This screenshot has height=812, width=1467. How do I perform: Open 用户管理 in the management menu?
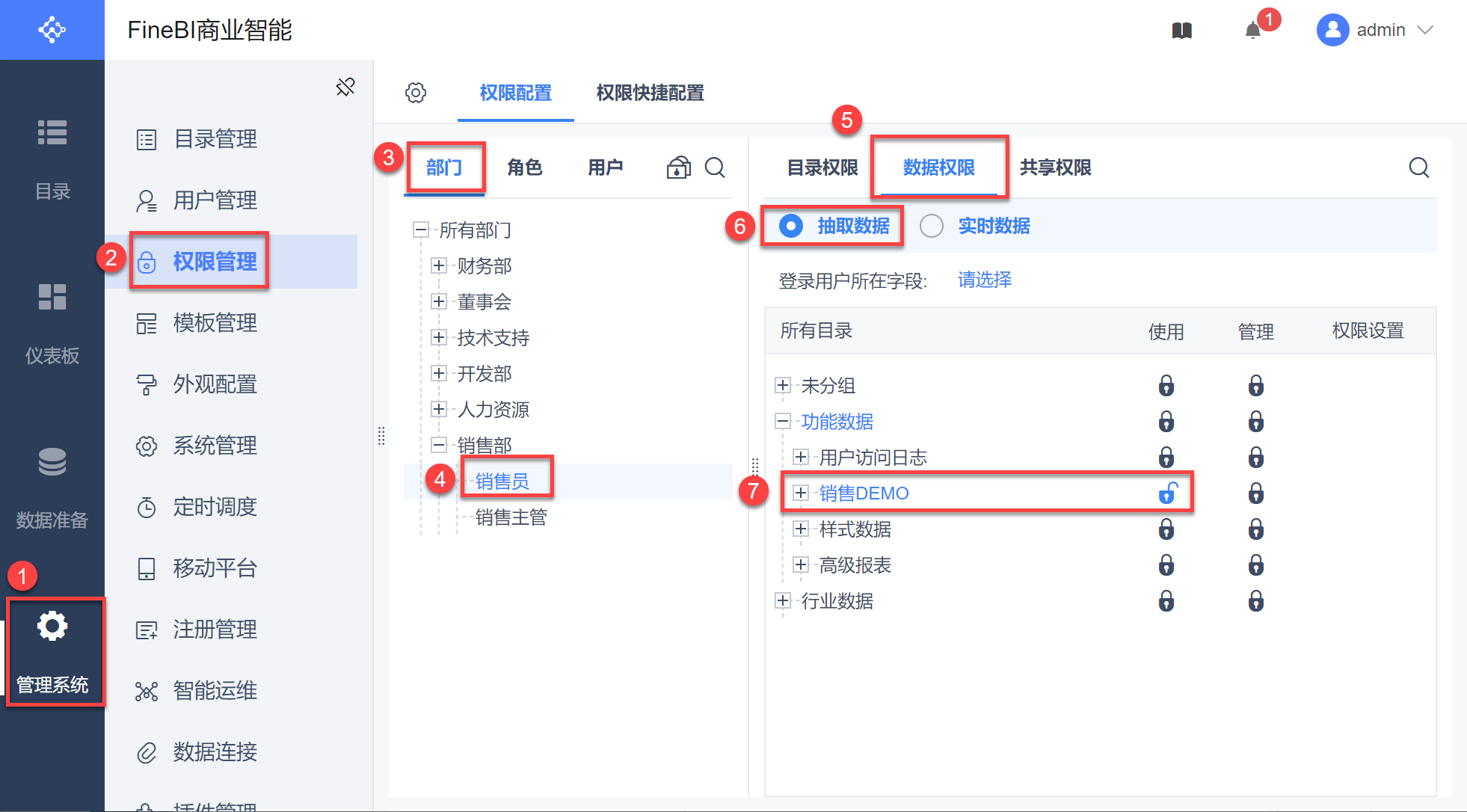(x=215, y=200)
